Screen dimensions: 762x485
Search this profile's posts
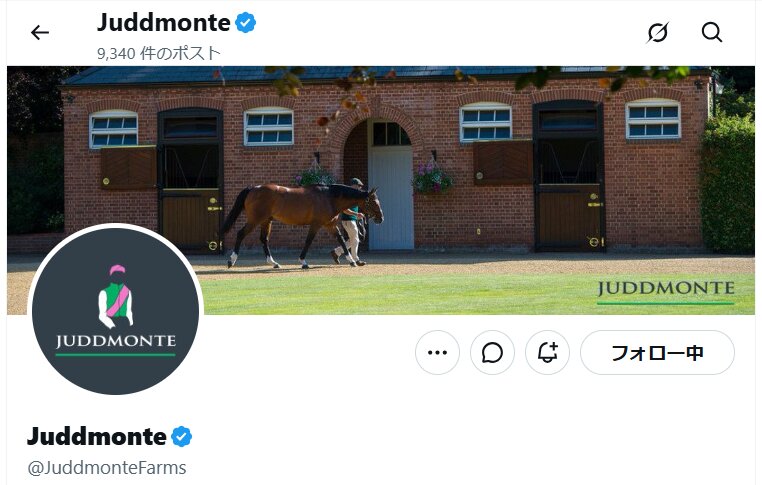712,33
